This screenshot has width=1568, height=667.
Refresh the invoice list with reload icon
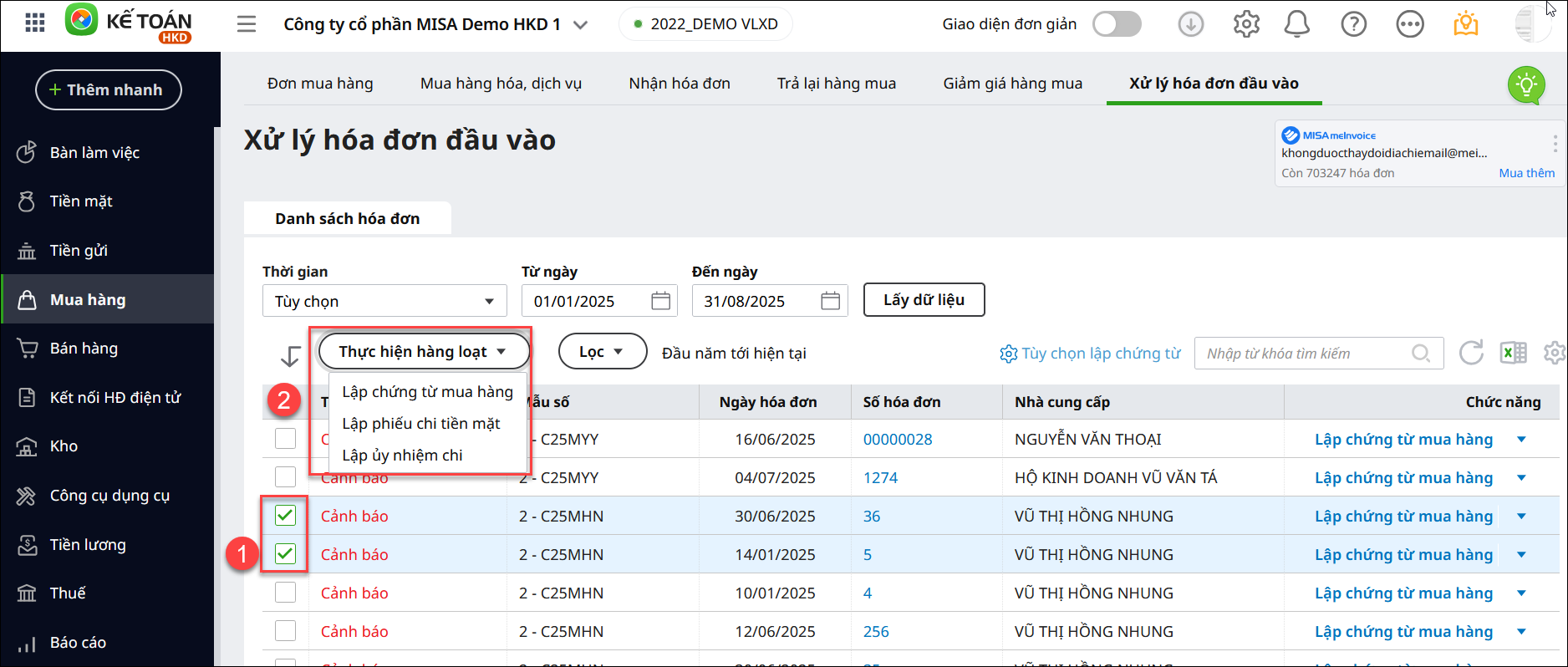pyautogui.click(x=1471, y=353)
